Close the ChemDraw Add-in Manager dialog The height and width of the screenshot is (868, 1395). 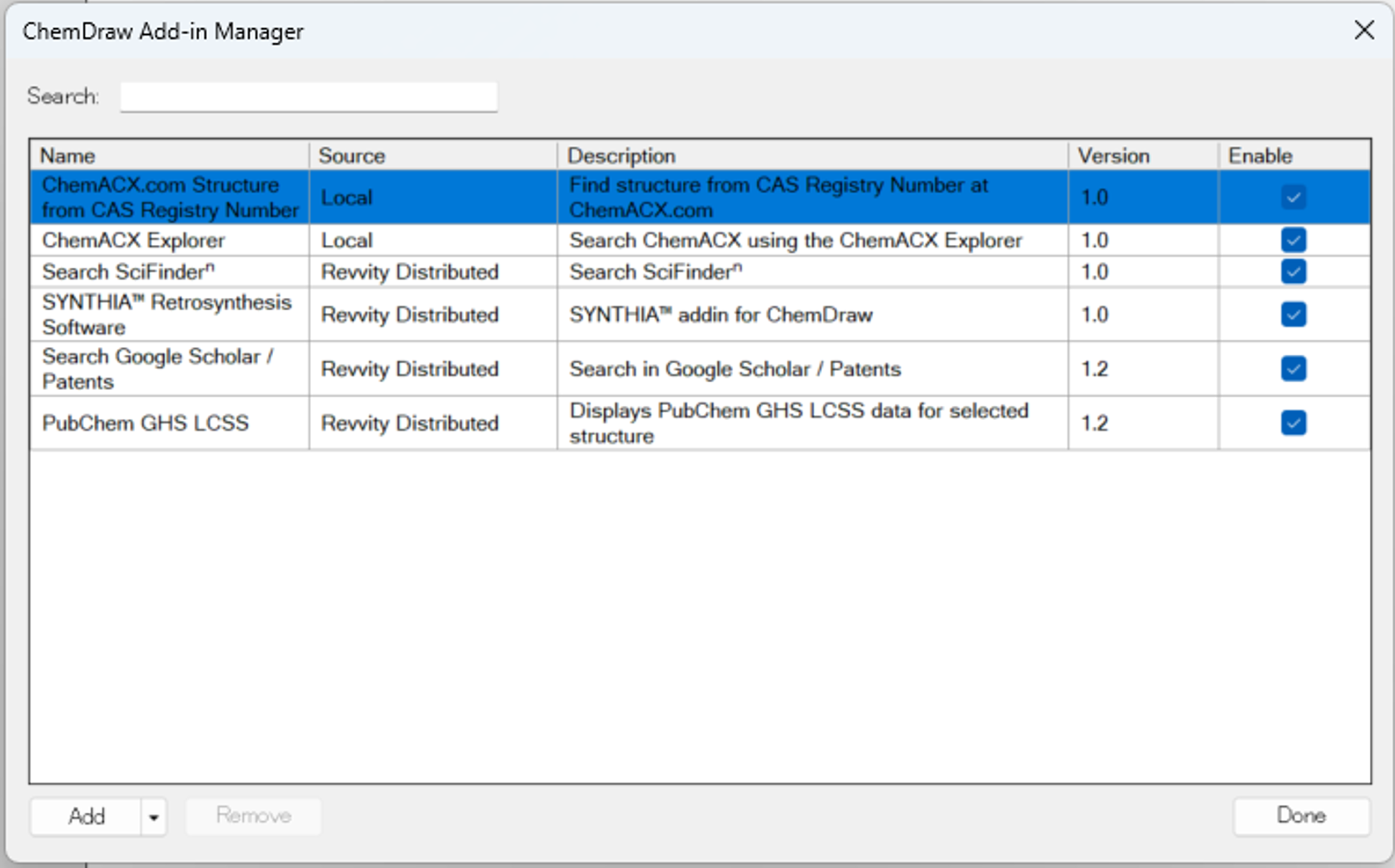coord(1364,30)
